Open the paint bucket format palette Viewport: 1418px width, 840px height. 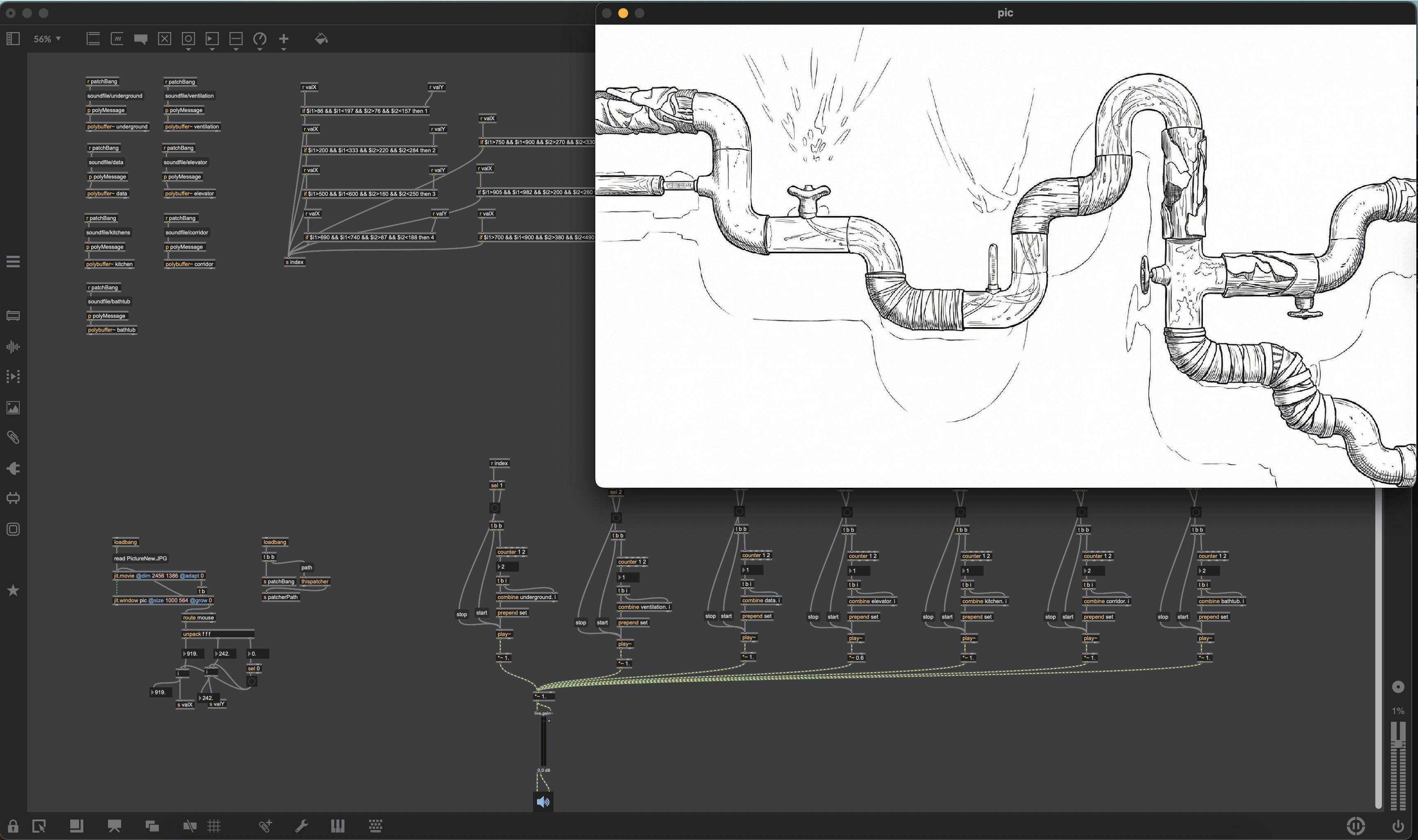click(321, 39)
